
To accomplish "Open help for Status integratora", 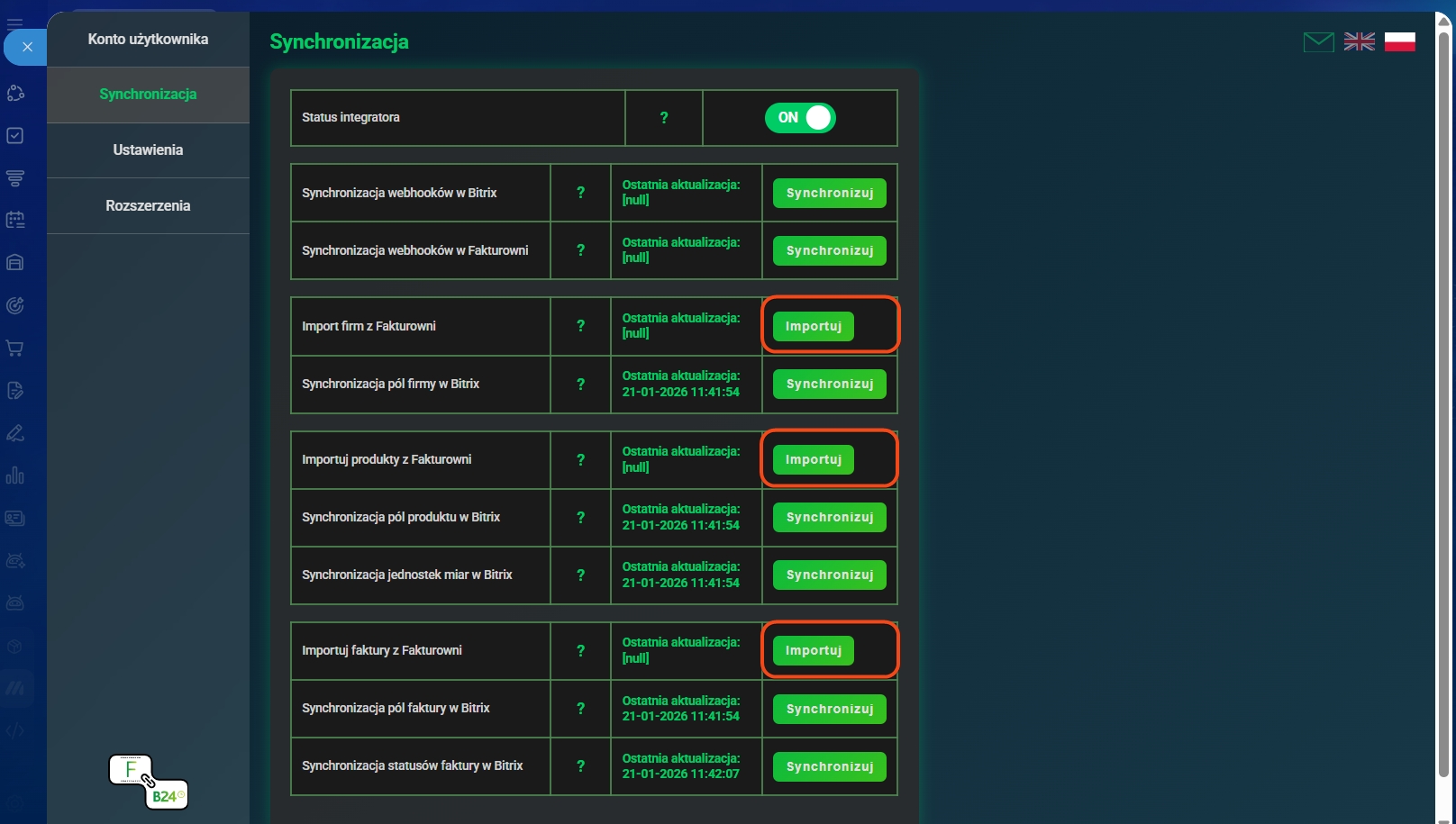I will pyautogui.click(x=664, y=118).
